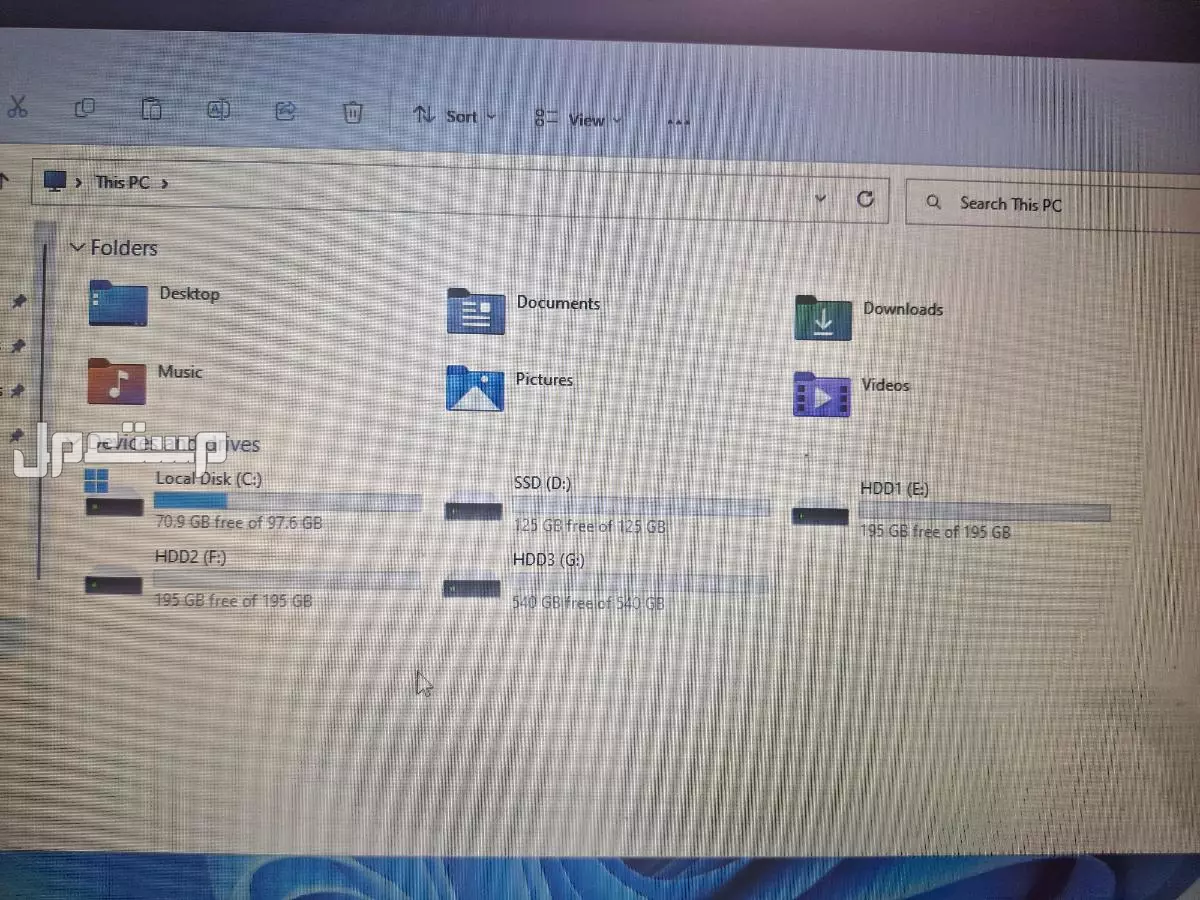The image size is (1200, 900).
Task: Click This PC in the breadcrumb path
Action: [x=122, y=182]
